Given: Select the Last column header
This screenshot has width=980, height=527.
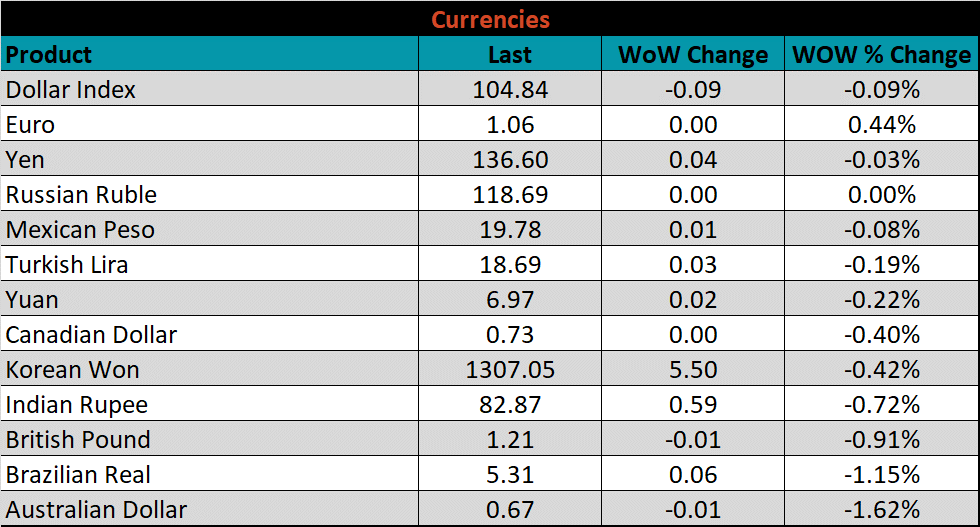Looking at the screenshot, I should [x=510, y=54].
